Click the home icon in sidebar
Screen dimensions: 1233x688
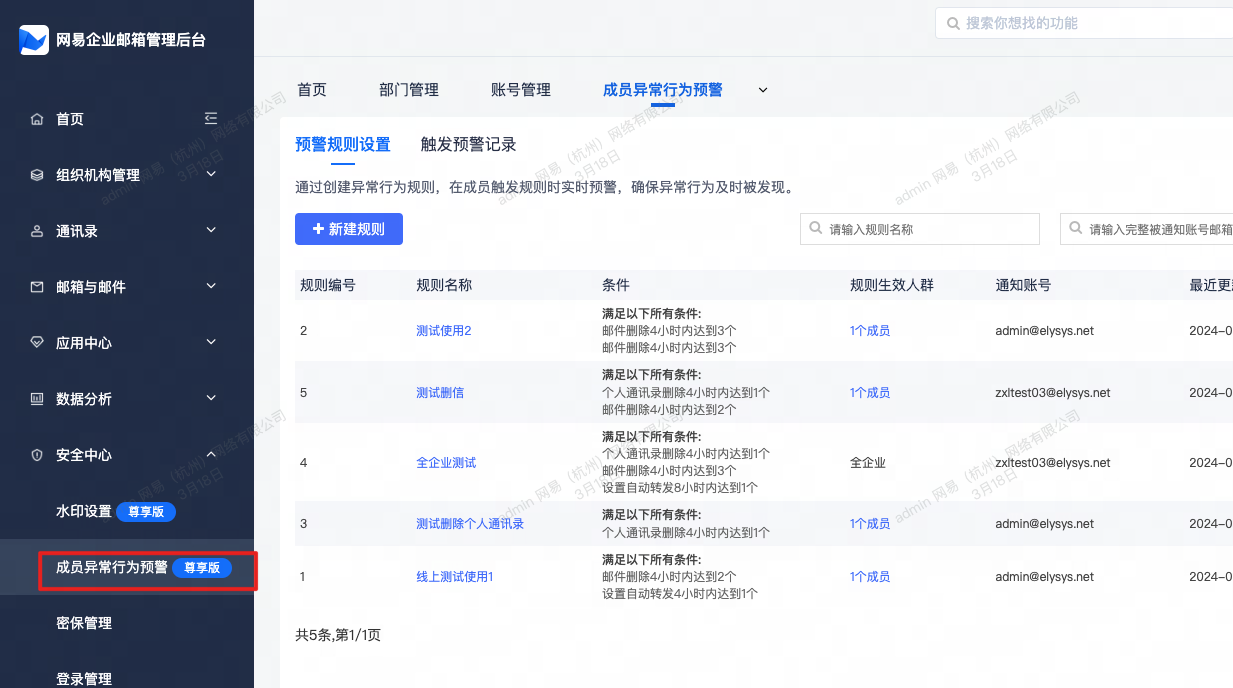pos(37,119)
